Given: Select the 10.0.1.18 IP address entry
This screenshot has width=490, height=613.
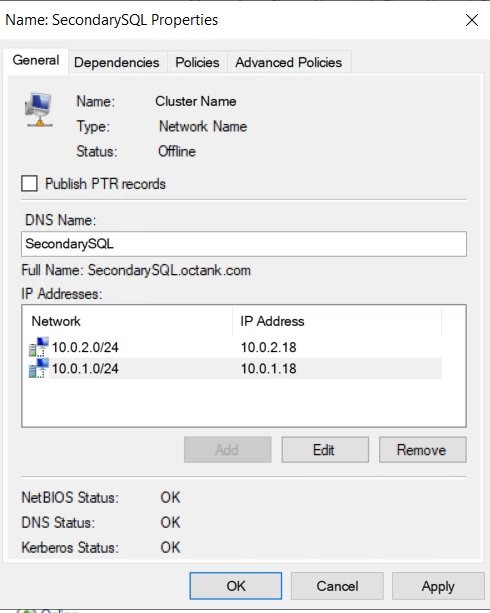Looking at the screenshot, I should pyautogui.click(x=268, y=369).
